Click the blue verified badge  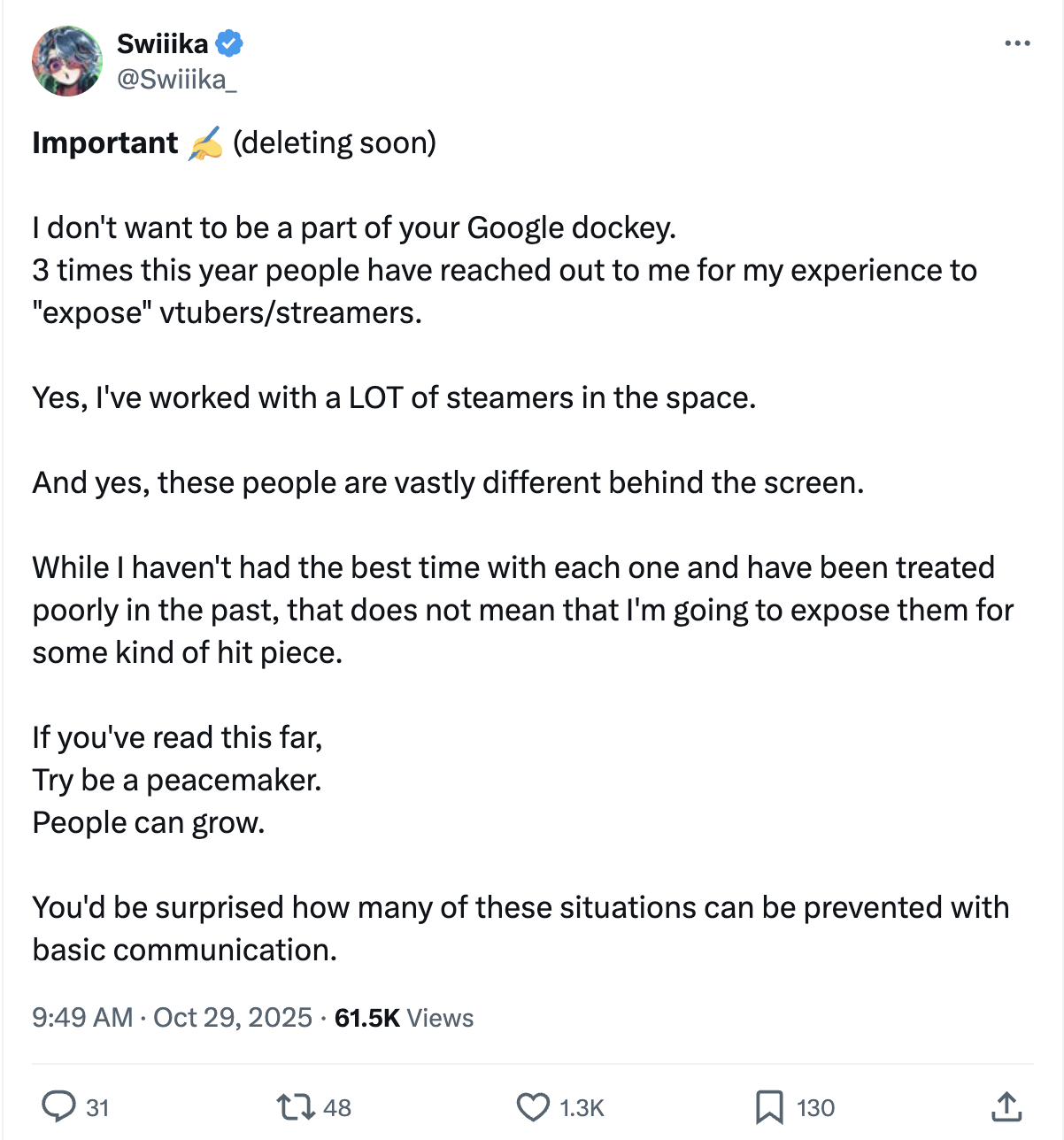pyautogui.click(x=229, y=42)
